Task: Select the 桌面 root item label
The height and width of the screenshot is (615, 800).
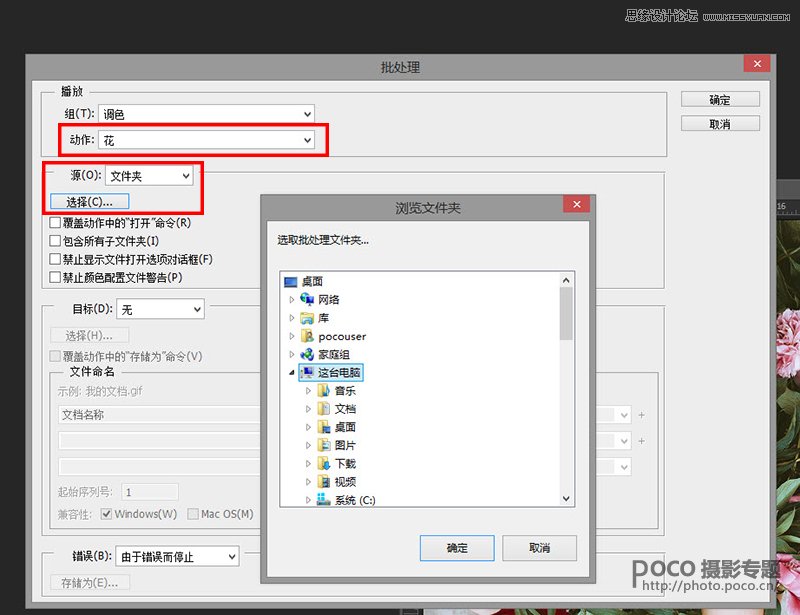Action: click(x=312, y=282)
